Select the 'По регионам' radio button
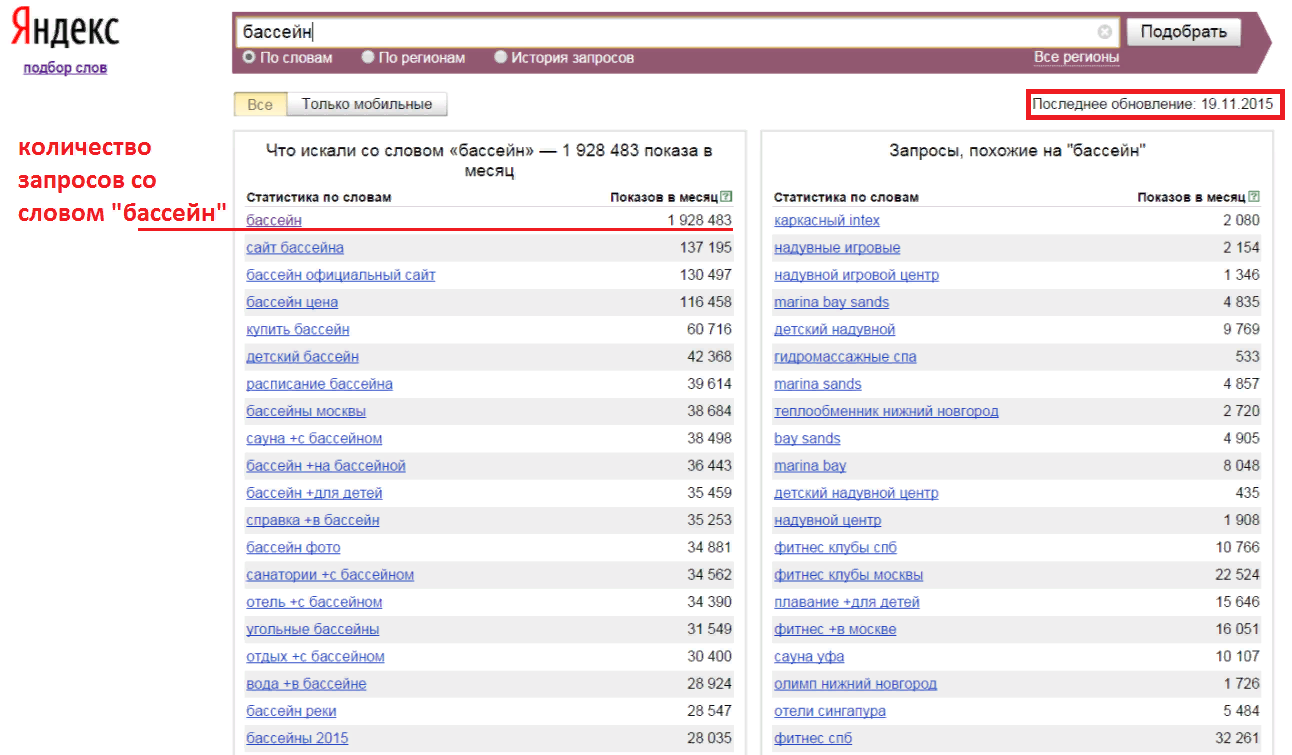1292x755 pixels. 368,58
